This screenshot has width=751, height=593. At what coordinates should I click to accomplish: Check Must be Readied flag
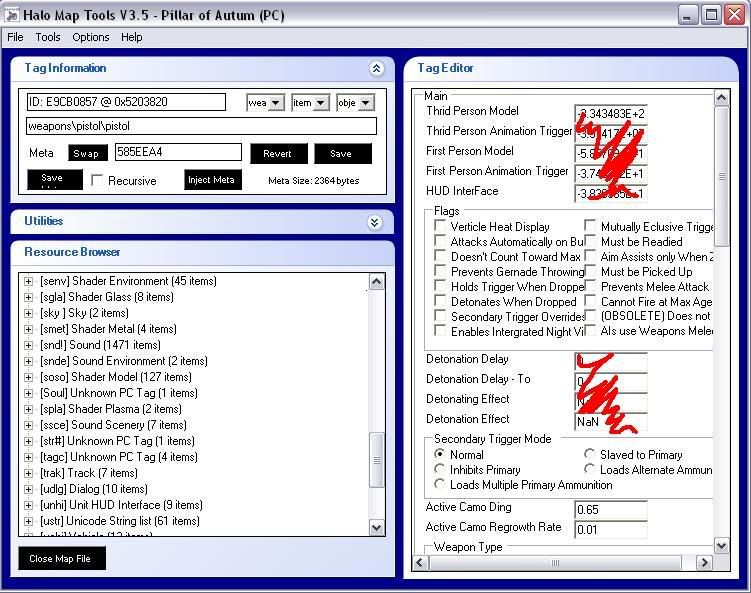tap(590, 241)
